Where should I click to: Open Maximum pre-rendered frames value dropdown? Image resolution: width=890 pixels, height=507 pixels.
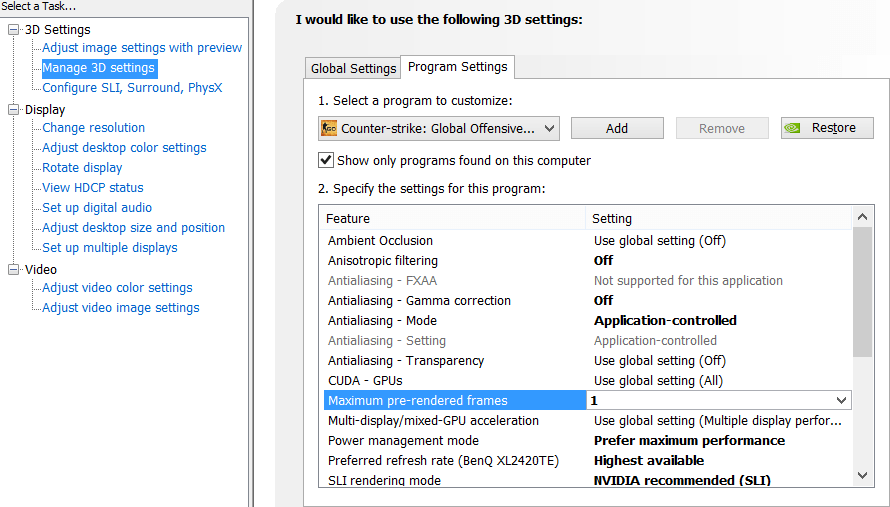[x=841, y=400]
